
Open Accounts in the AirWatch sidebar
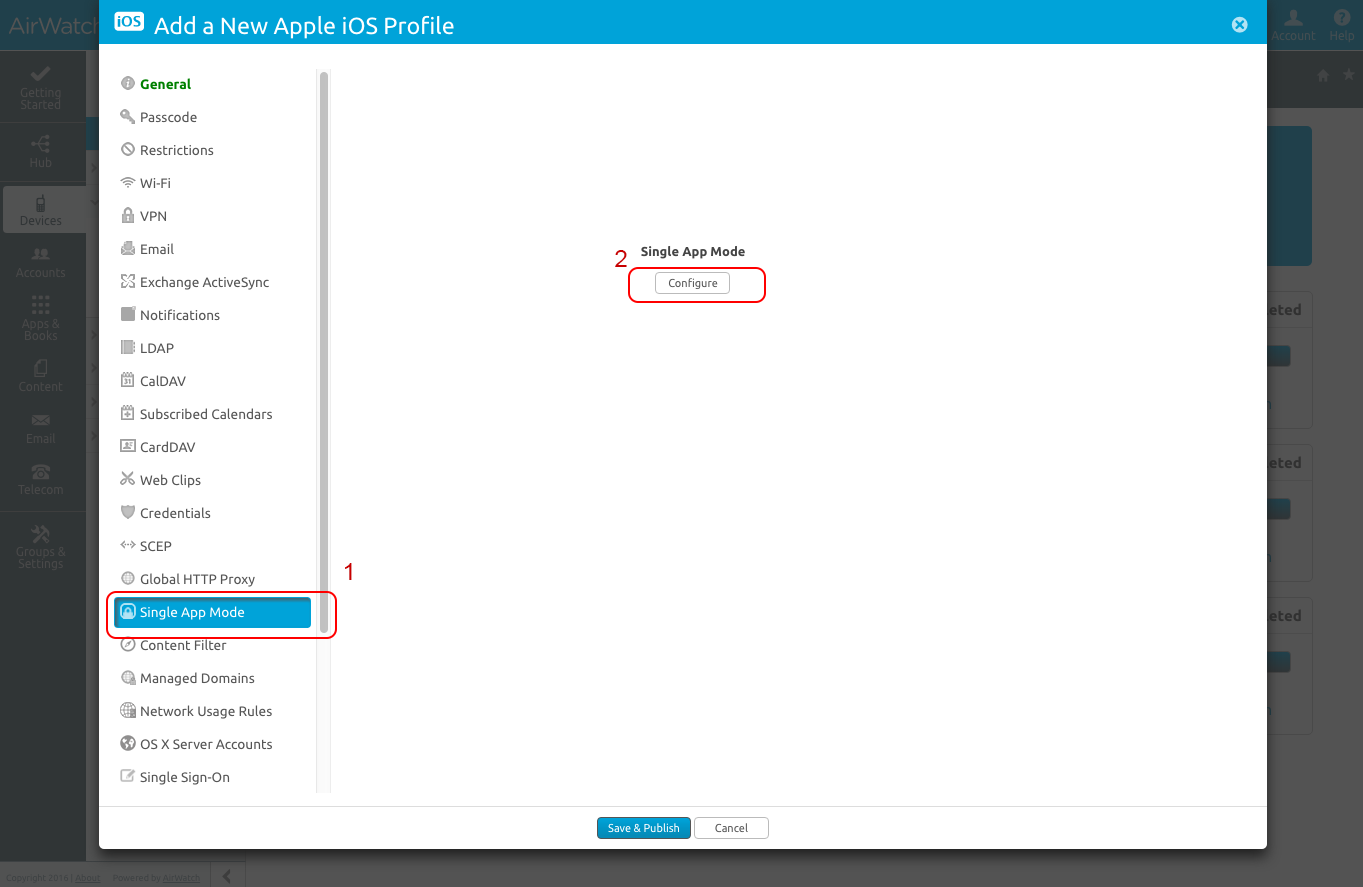41,263
